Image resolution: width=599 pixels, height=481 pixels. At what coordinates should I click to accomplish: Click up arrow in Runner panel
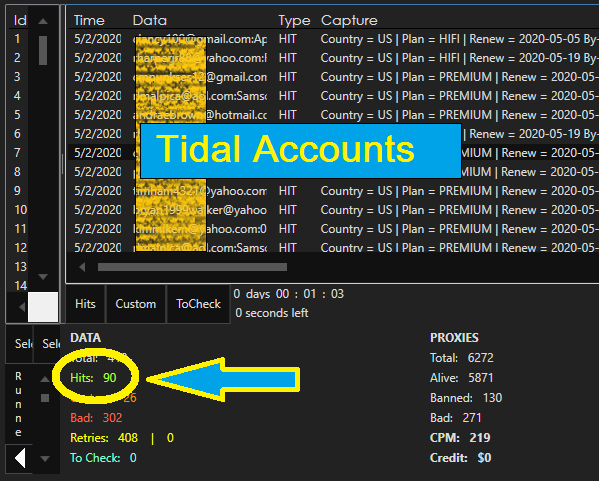pos(45,379)
